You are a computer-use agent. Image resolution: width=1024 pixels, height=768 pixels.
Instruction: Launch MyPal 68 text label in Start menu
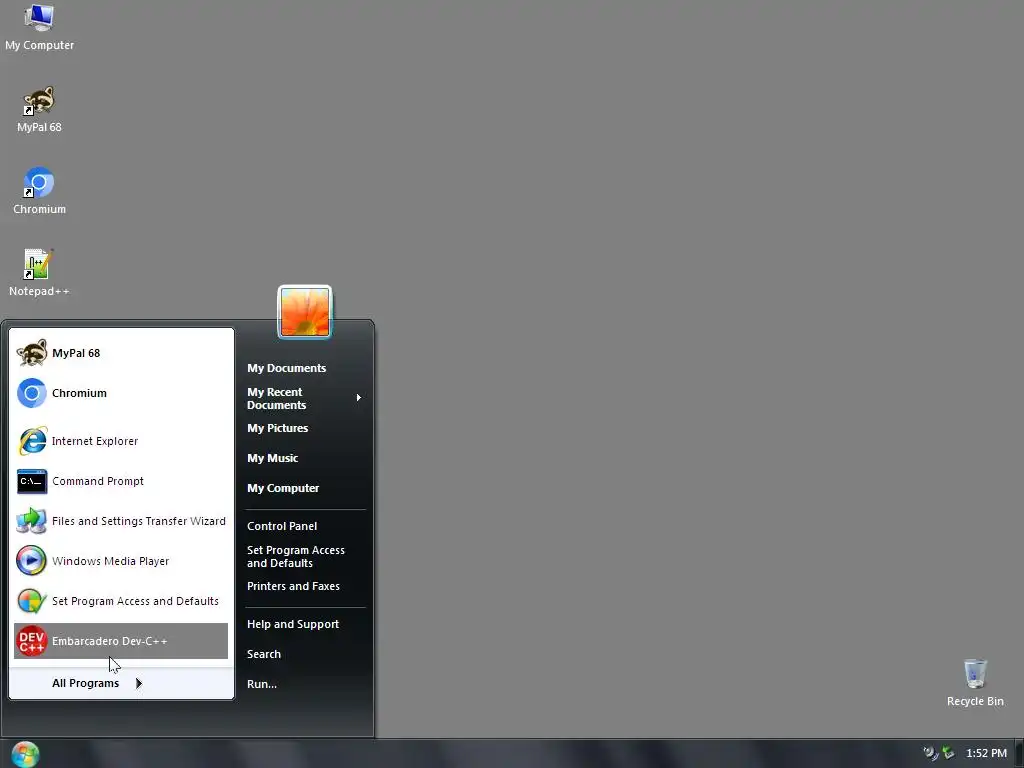pos(76,353)
